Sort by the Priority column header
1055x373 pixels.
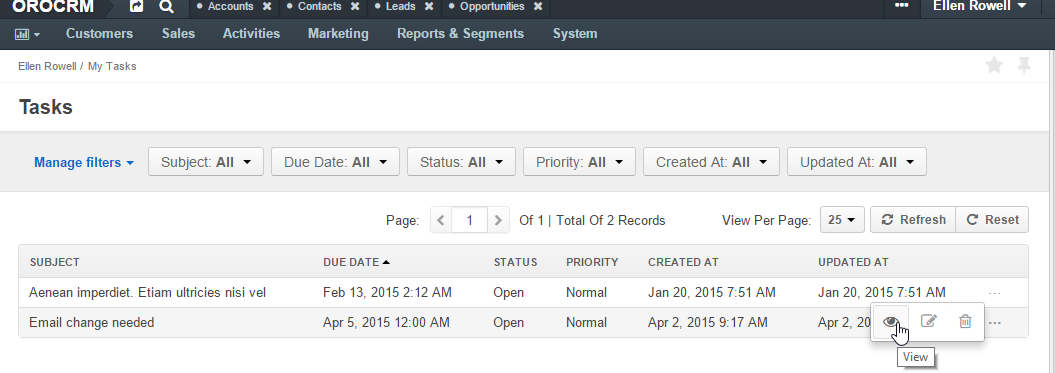[592, 262]
